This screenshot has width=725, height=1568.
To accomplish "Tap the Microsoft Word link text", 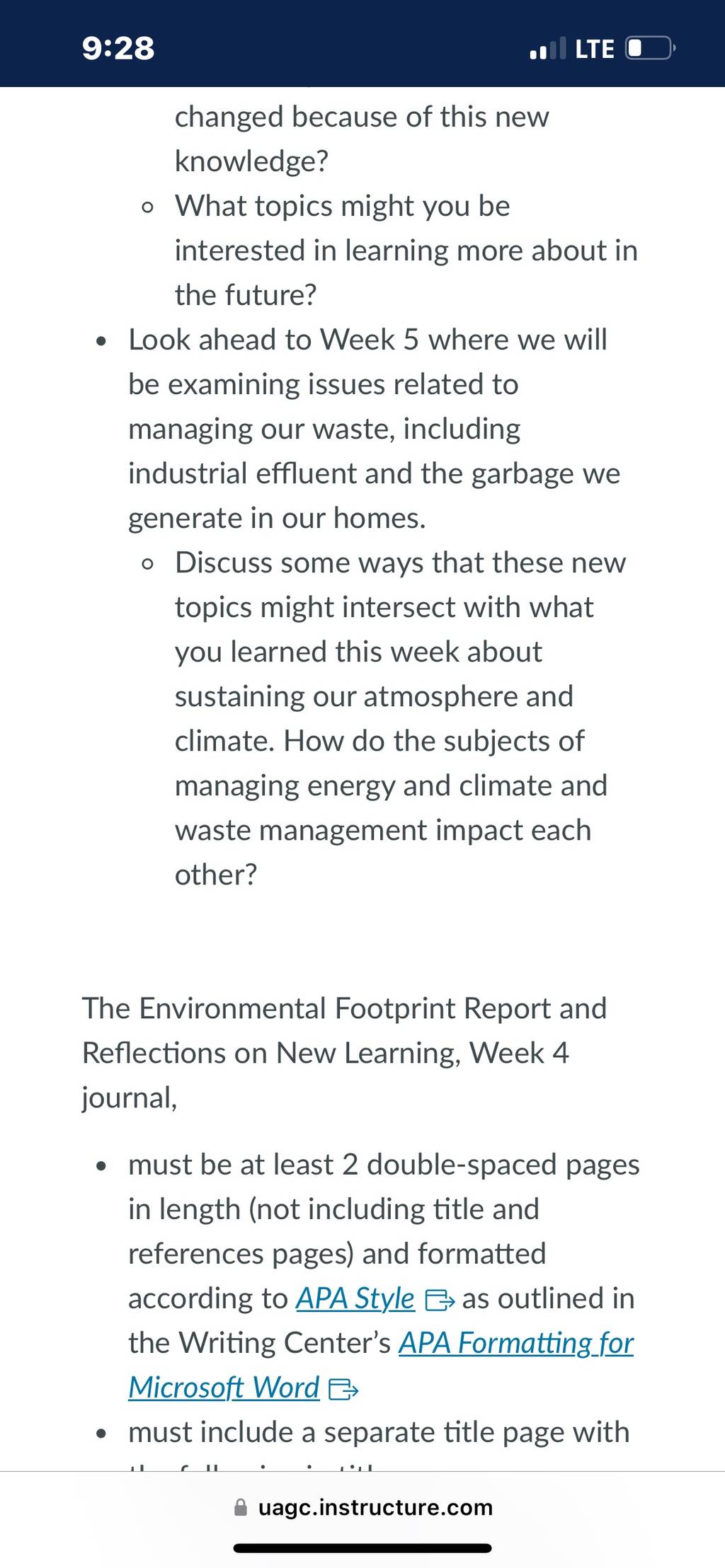I will pos(224,1388).
